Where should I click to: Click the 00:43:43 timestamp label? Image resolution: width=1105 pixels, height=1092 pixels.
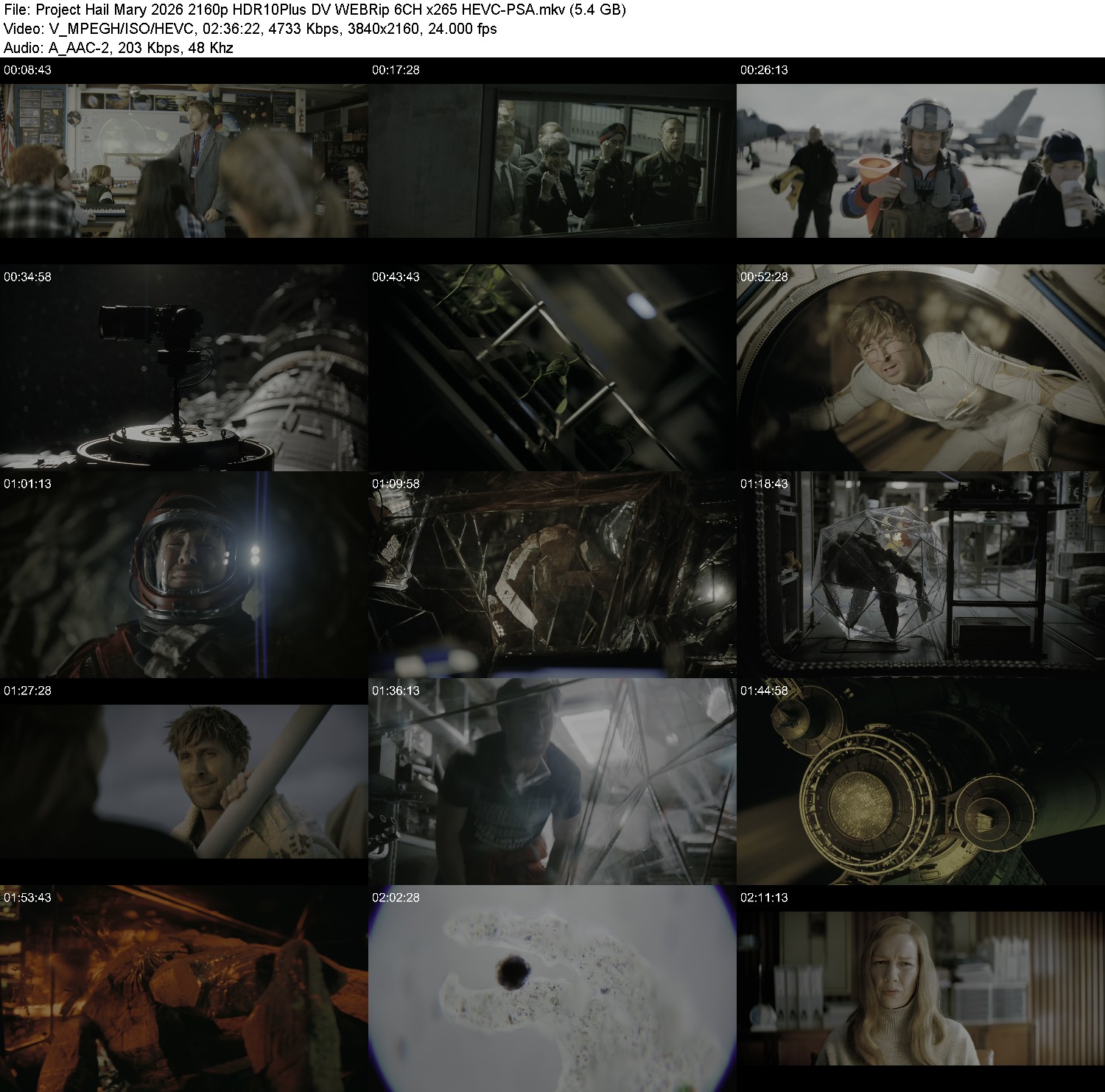coord(396,277)
